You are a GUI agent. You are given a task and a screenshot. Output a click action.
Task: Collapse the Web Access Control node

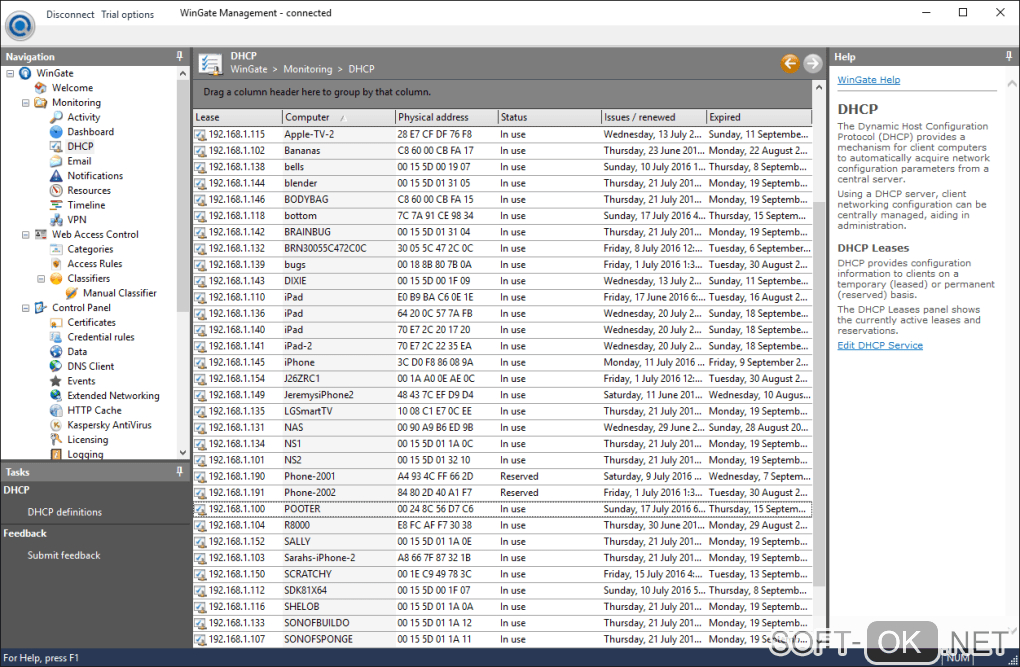coord(25,234)
